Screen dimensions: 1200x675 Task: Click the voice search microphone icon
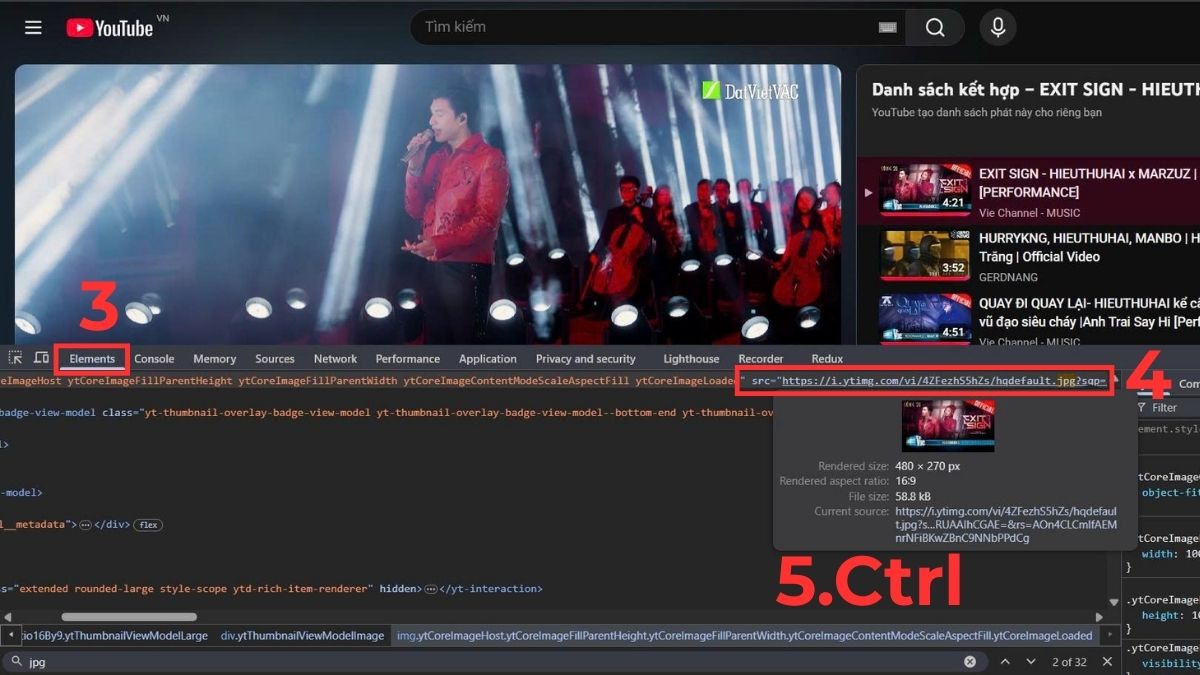click(997, 27)
